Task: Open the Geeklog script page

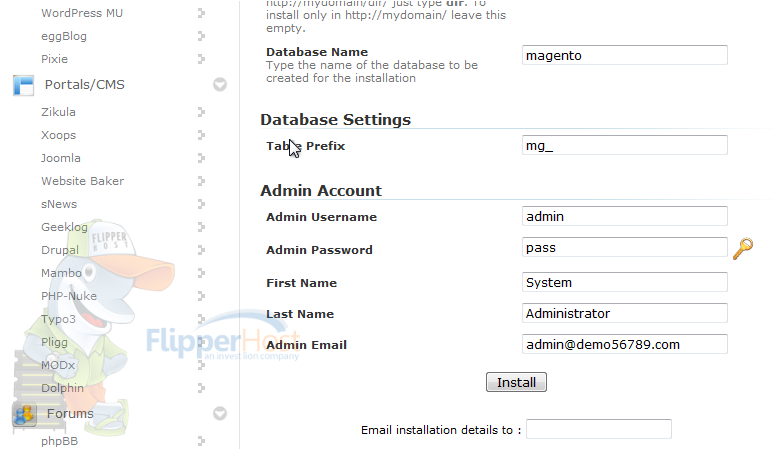Action: [x=64, y=227]
